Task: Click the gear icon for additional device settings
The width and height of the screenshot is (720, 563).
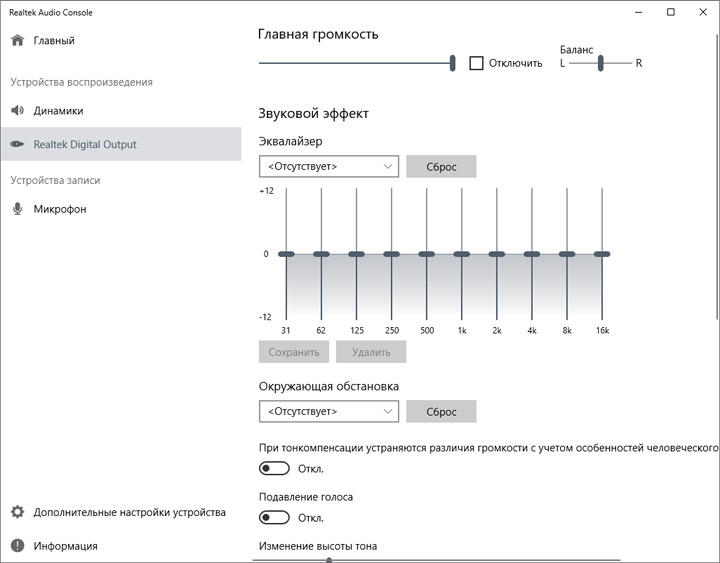Action: click(17, 512)
